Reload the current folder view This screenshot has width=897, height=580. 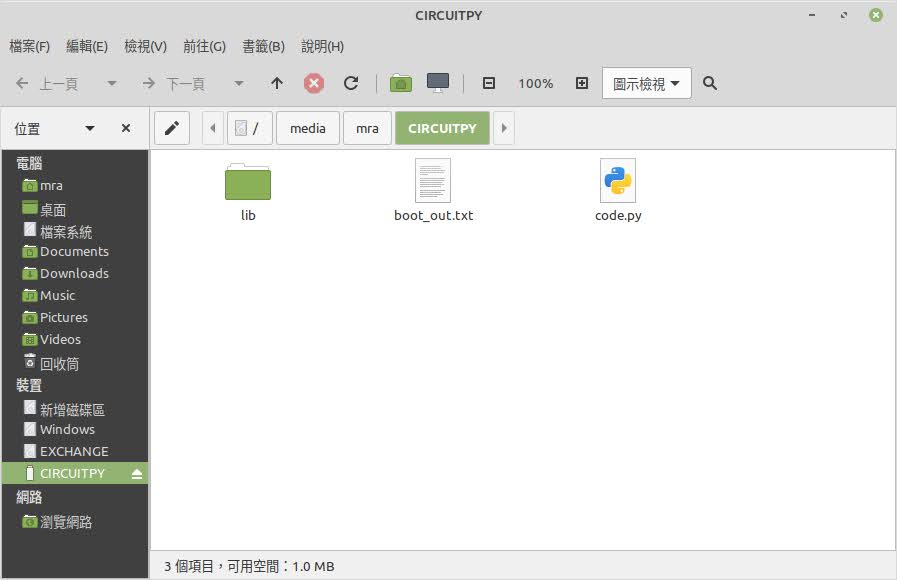351,84
